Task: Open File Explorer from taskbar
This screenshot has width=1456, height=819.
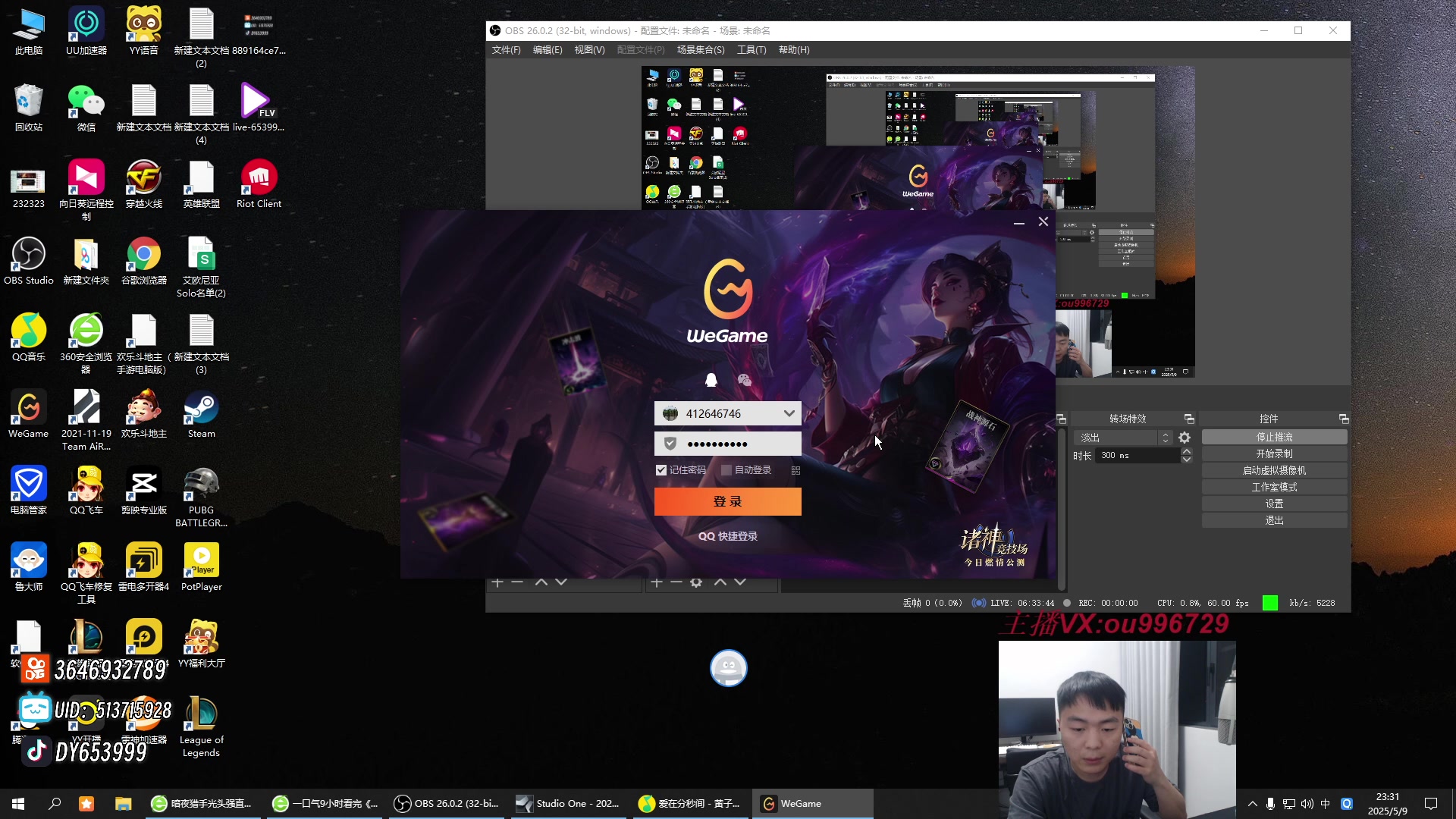Action: pyautogui.click(x=123, y=804)
